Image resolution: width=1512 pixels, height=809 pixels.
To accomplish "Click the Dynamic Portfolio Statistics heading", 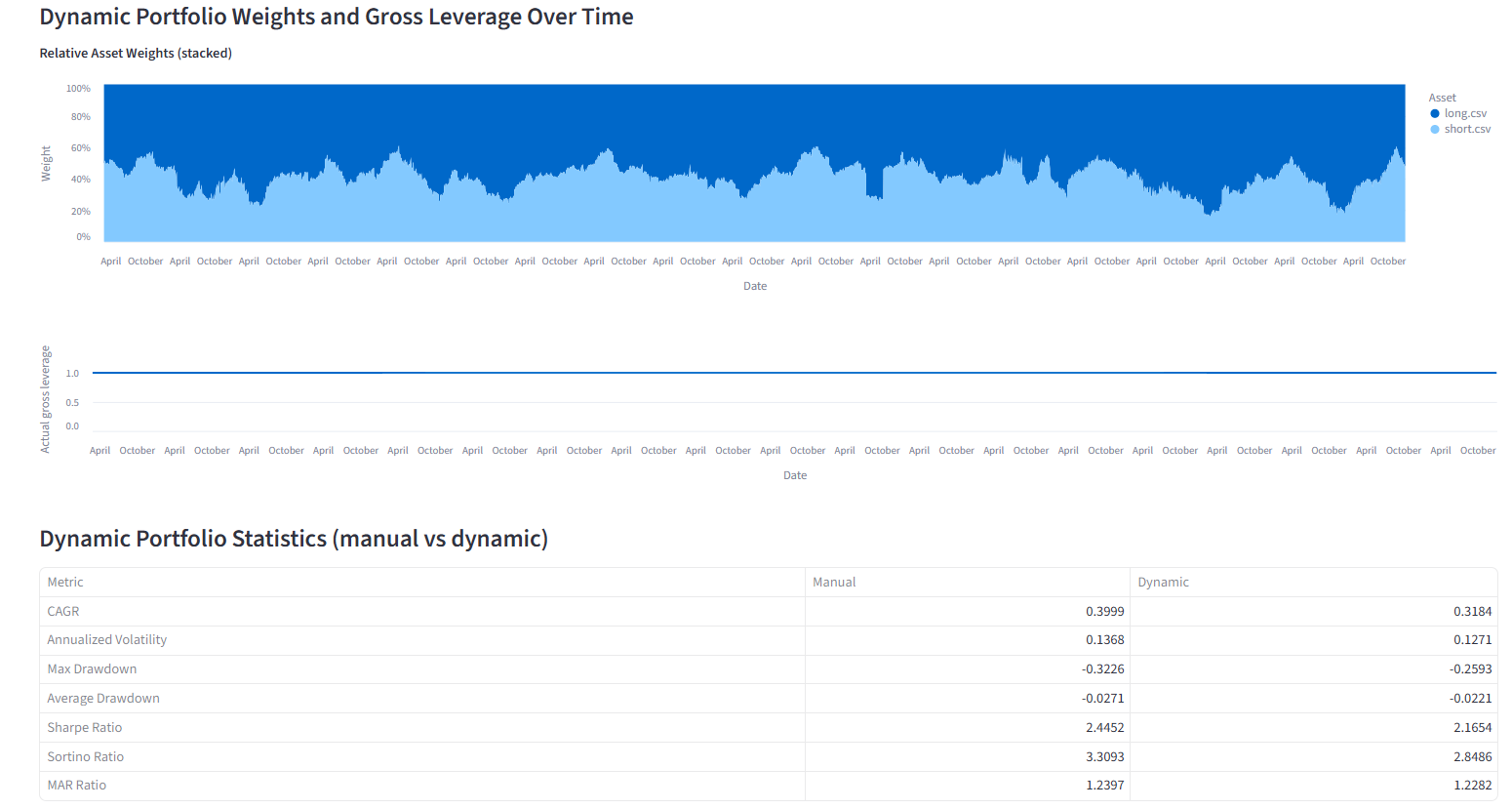I will point(294,539).
